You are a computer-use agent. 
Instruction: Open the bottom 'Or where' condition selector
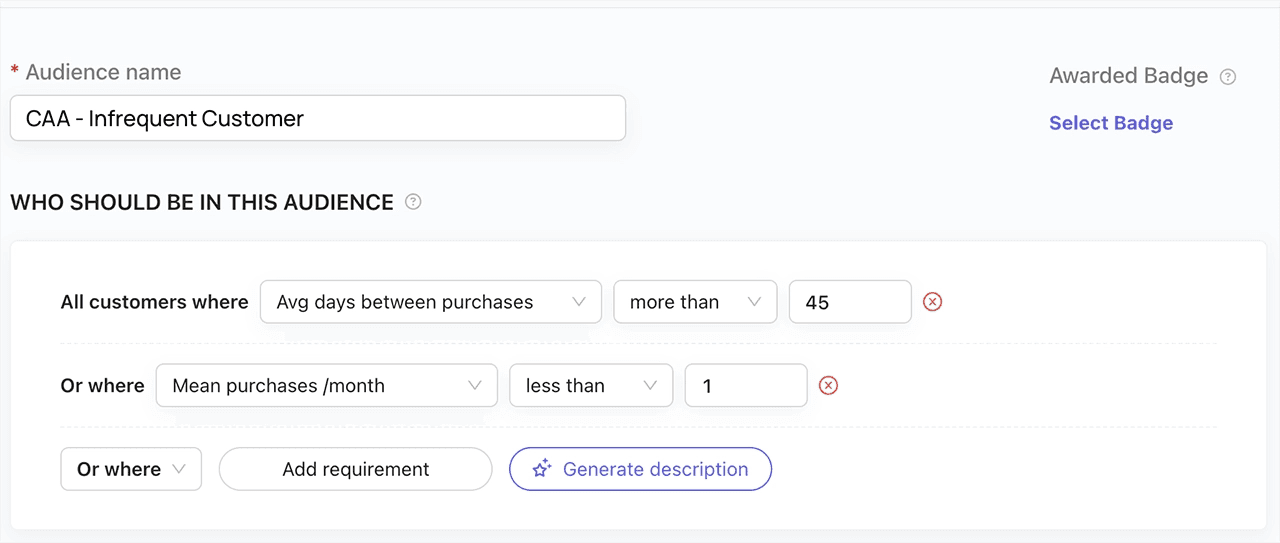click(131, 469)
